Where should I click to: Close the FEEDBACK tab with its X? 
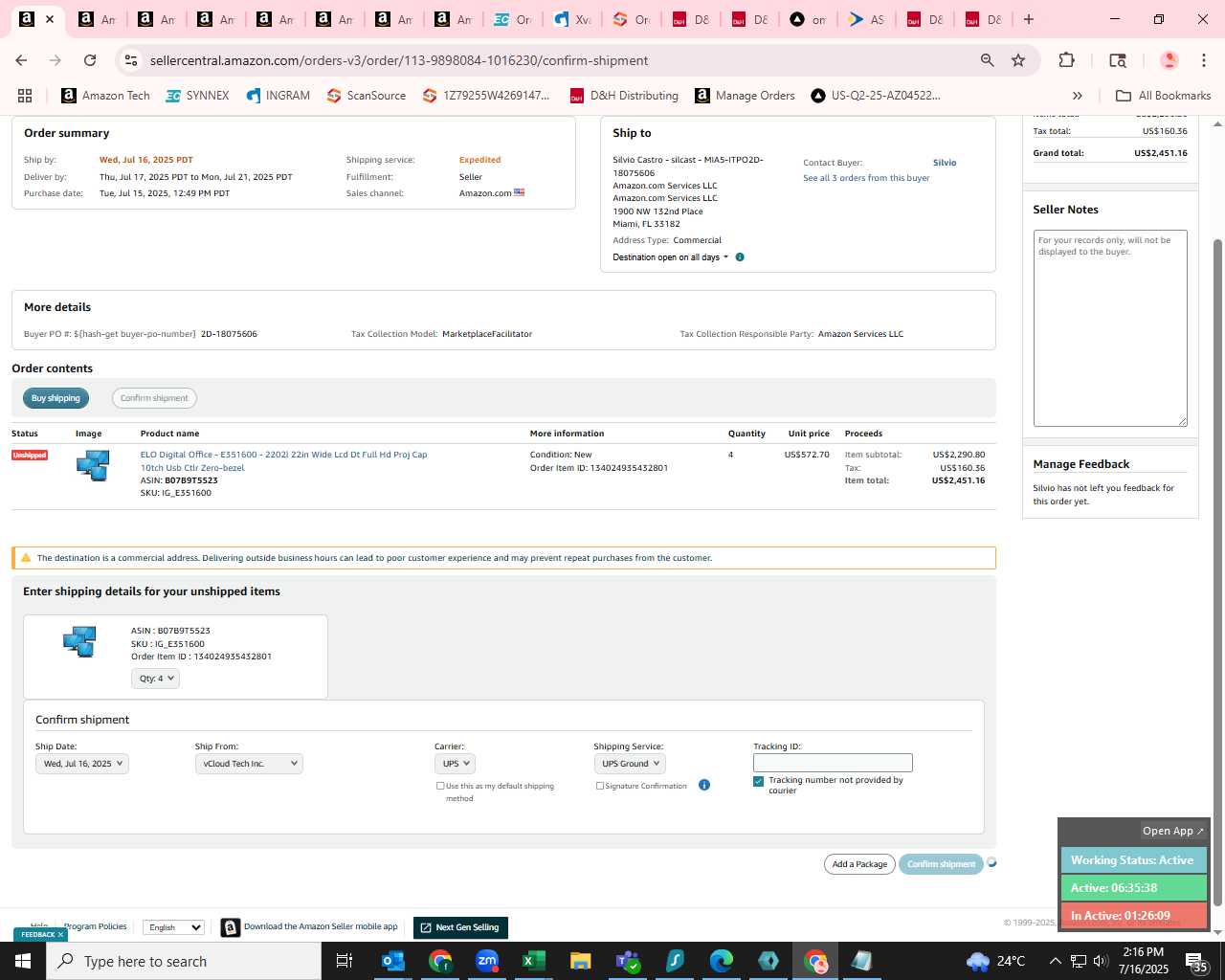pyautogui.click(x=60, y=935)
